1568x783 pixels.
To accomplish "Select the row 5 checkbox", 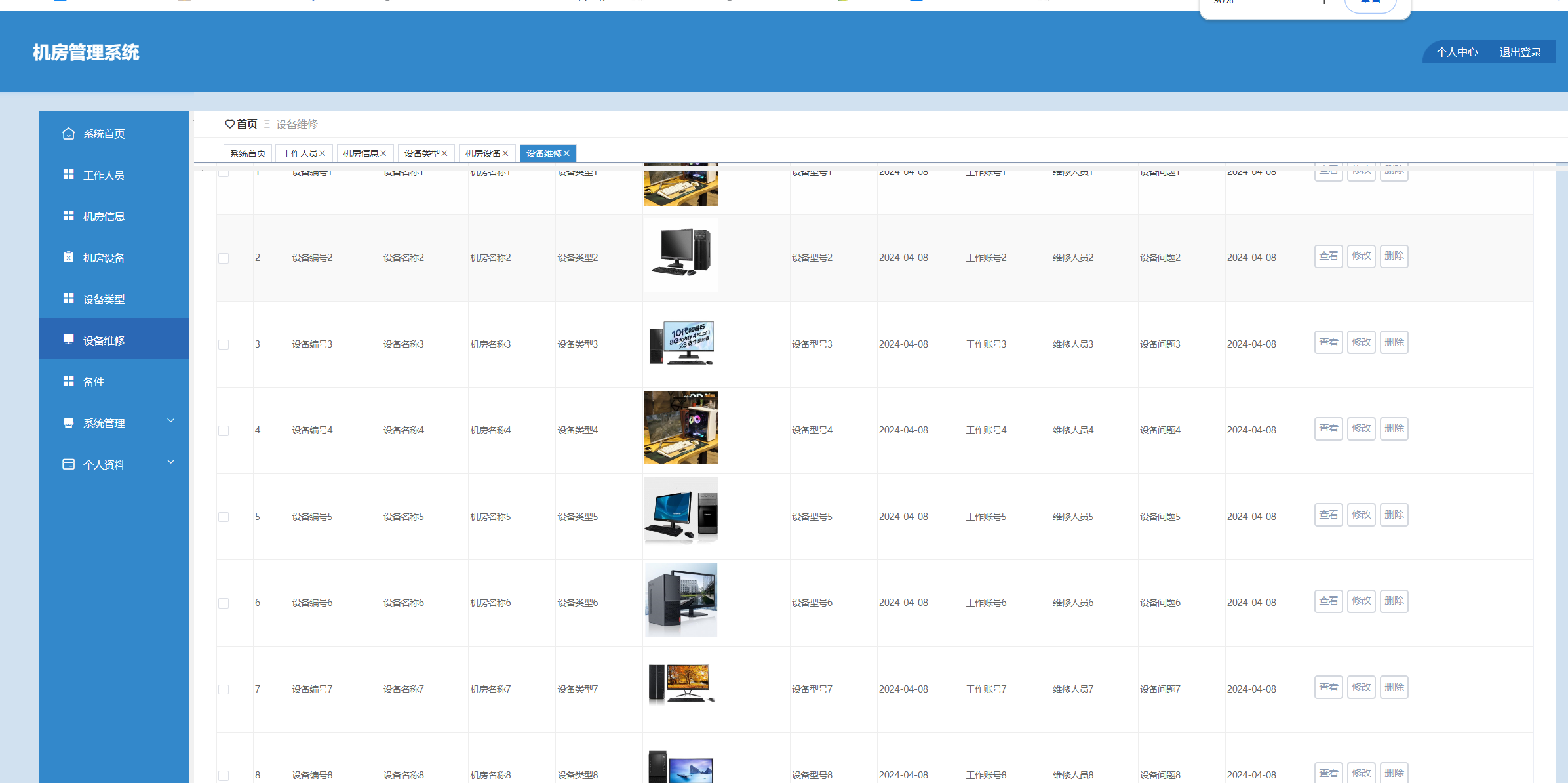I will (224, 517).
